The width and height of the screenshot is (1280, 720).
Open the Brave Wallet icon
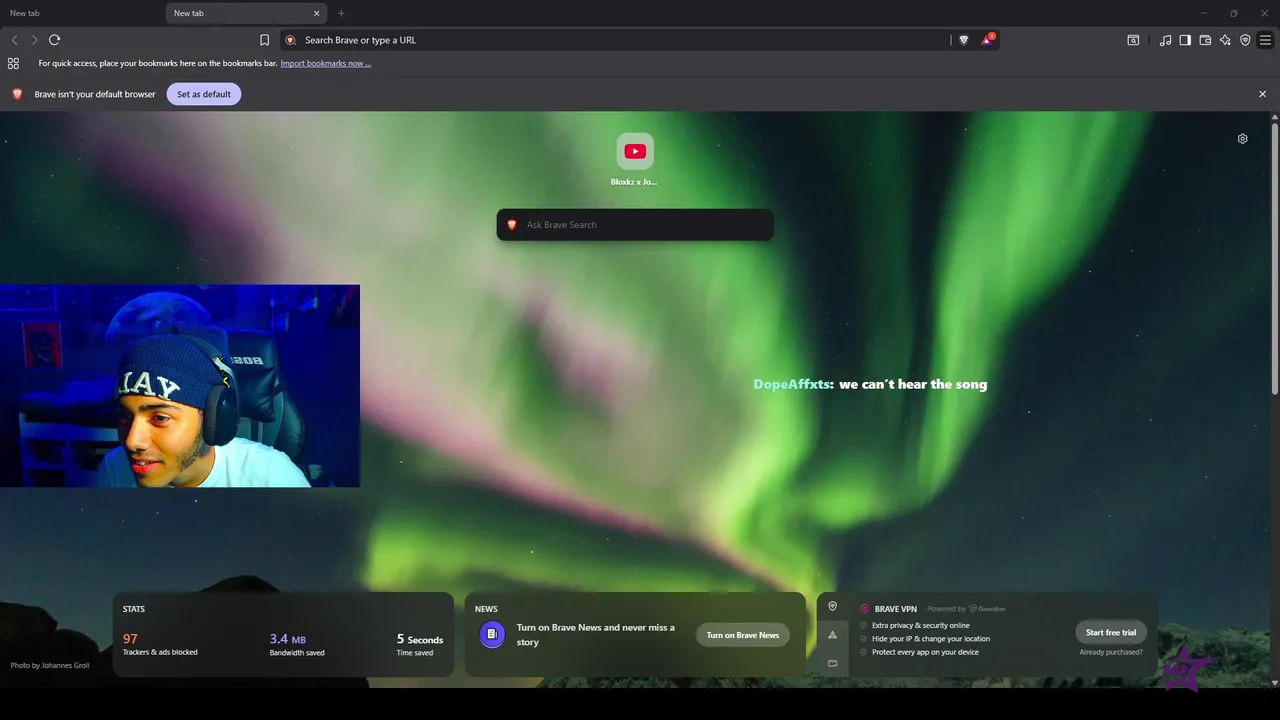[1205, 40]
